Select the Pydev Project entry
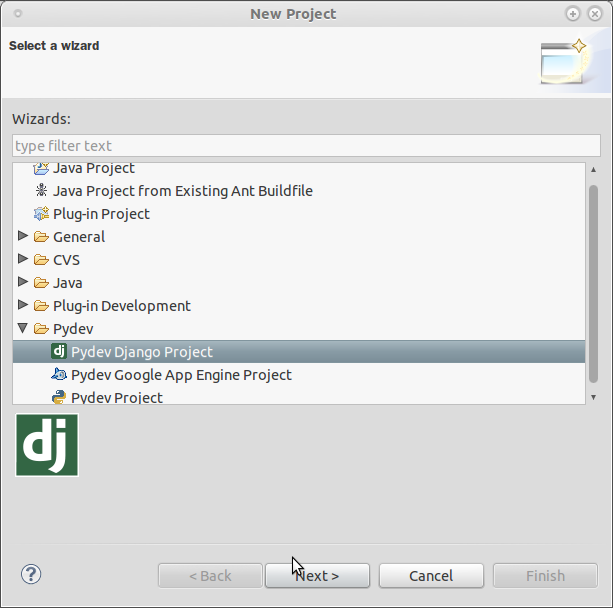This screenshot has width=613, height=608. tap(117, 398)
